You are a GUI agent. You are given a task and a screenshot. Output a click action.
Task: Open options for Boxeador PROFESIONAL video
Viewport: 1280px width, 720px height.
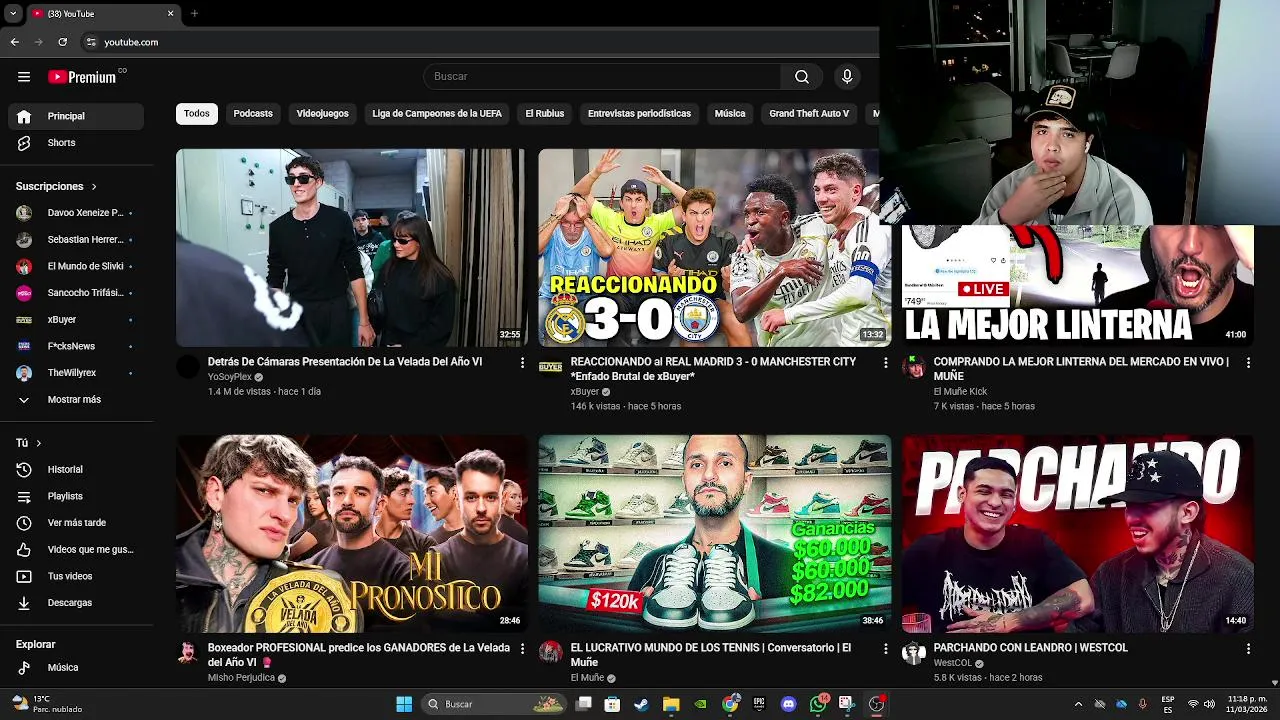click(x=522, y=649)
